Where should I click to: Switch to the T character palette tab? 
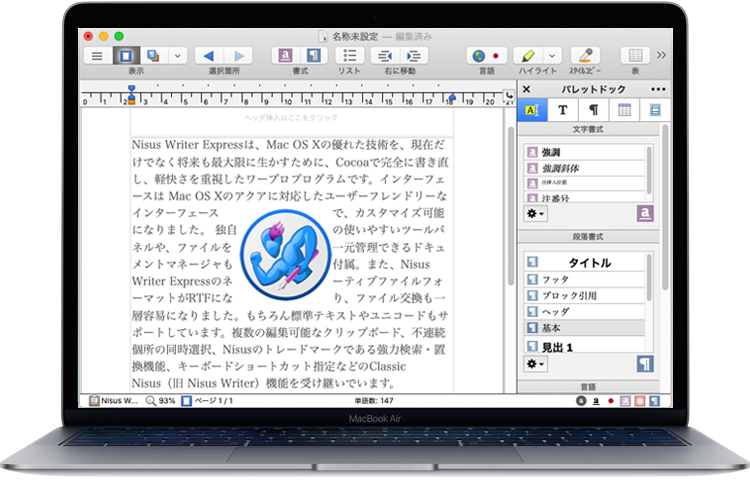coord(563,110)
